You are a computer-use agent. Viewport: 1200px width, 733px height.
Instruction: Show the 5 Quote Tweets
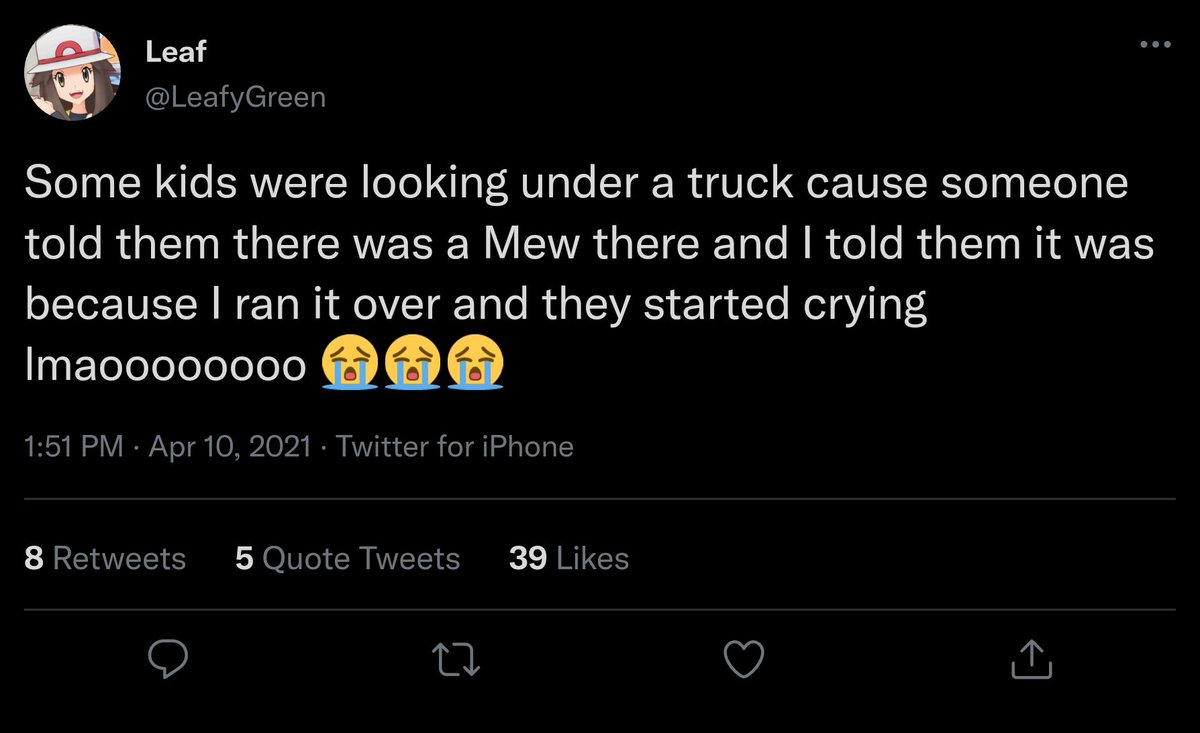point(347,558)
